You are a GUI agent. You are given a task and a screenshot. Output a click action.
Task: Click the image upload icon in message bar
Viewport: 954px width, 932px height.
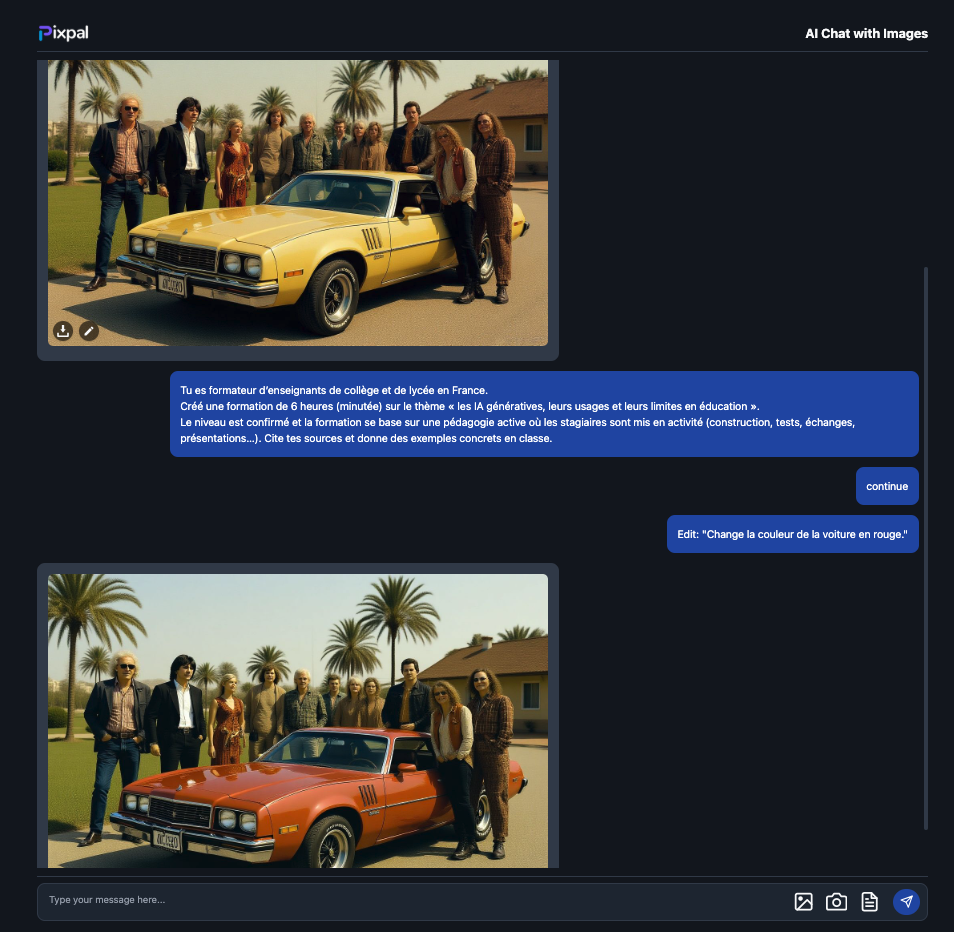pyautogui.click(x=803, y=902)
